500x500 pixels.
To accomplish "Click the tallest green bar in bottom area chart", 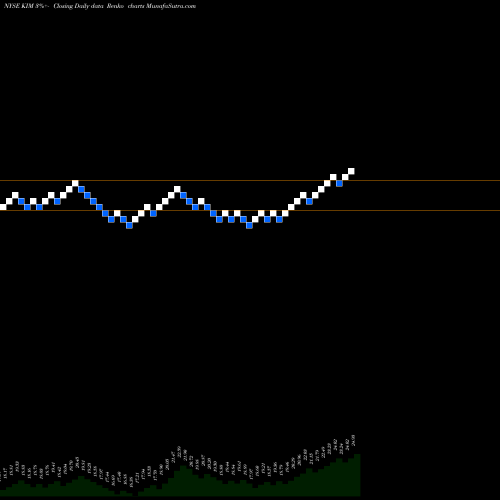I will point(357,475).
